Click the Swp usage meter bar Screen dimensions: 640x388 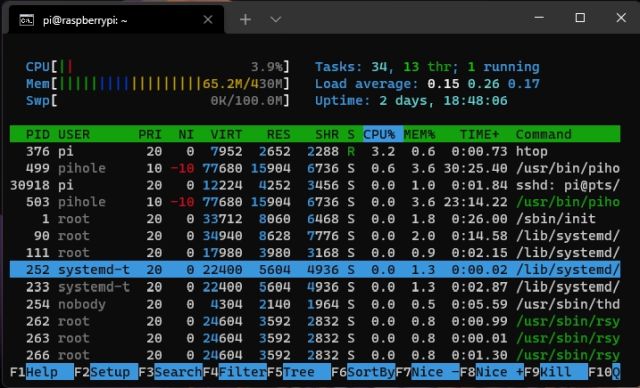pos(158,100)
